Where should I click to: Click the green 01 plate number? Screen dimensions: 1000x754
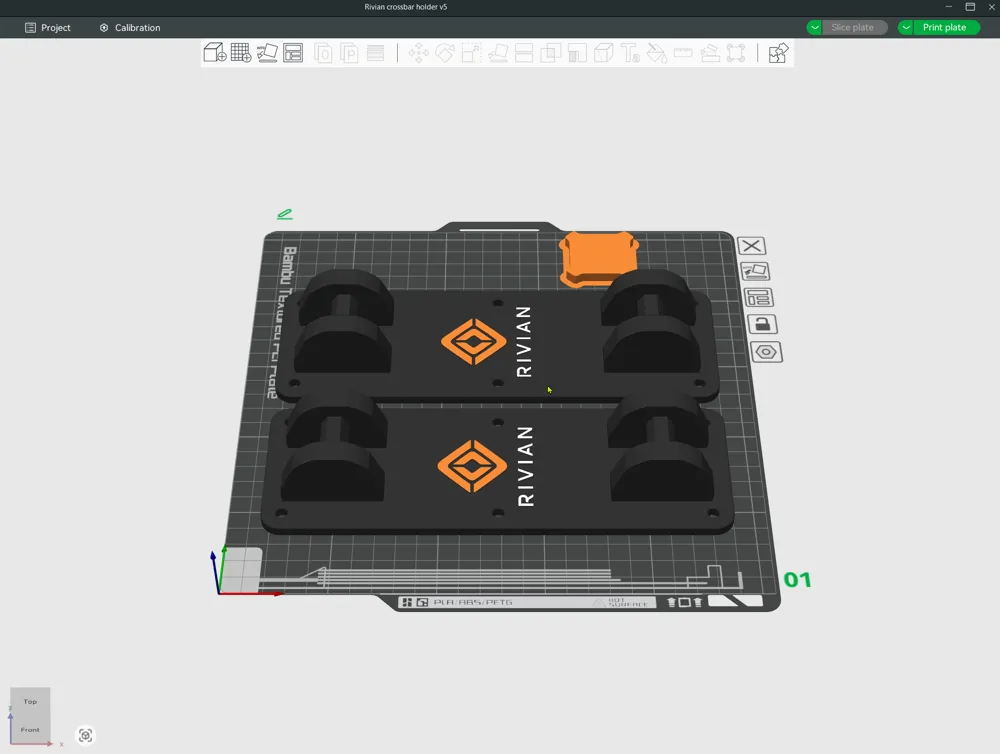[797, 580]
